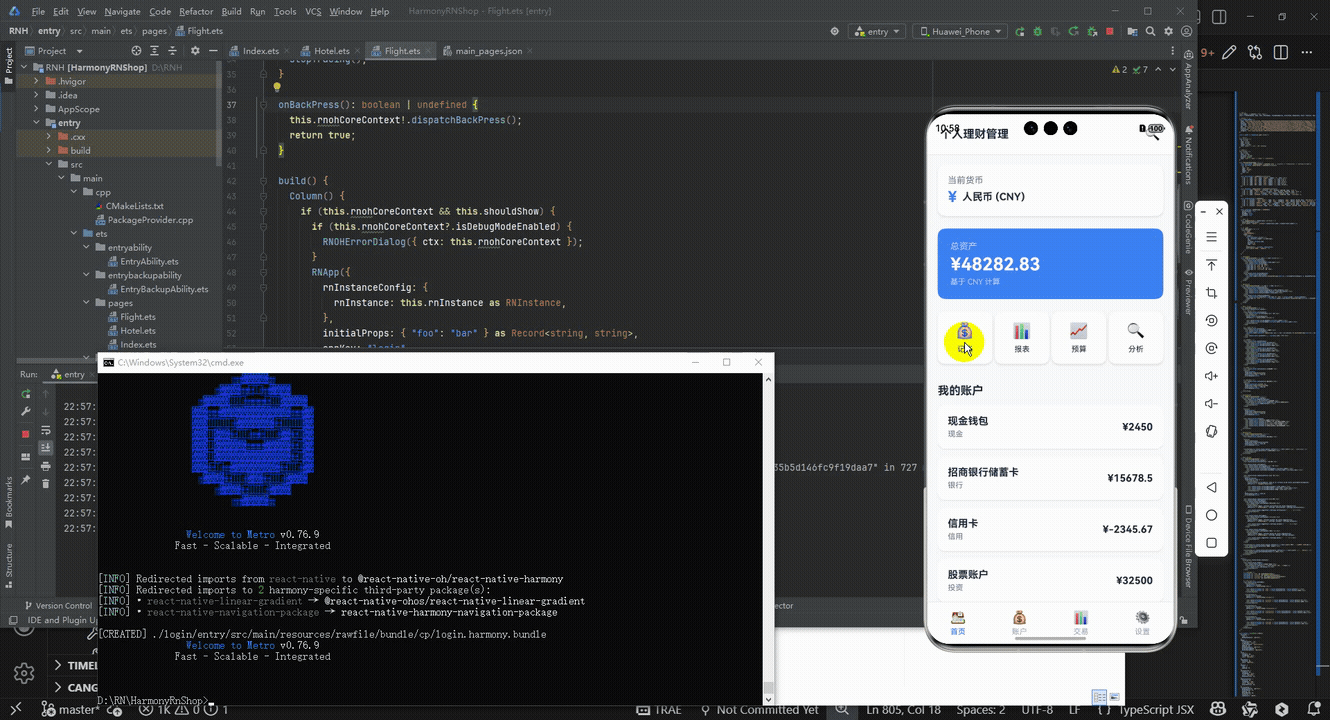Switch to the Hotel.ets editor tab

point(332,51)
